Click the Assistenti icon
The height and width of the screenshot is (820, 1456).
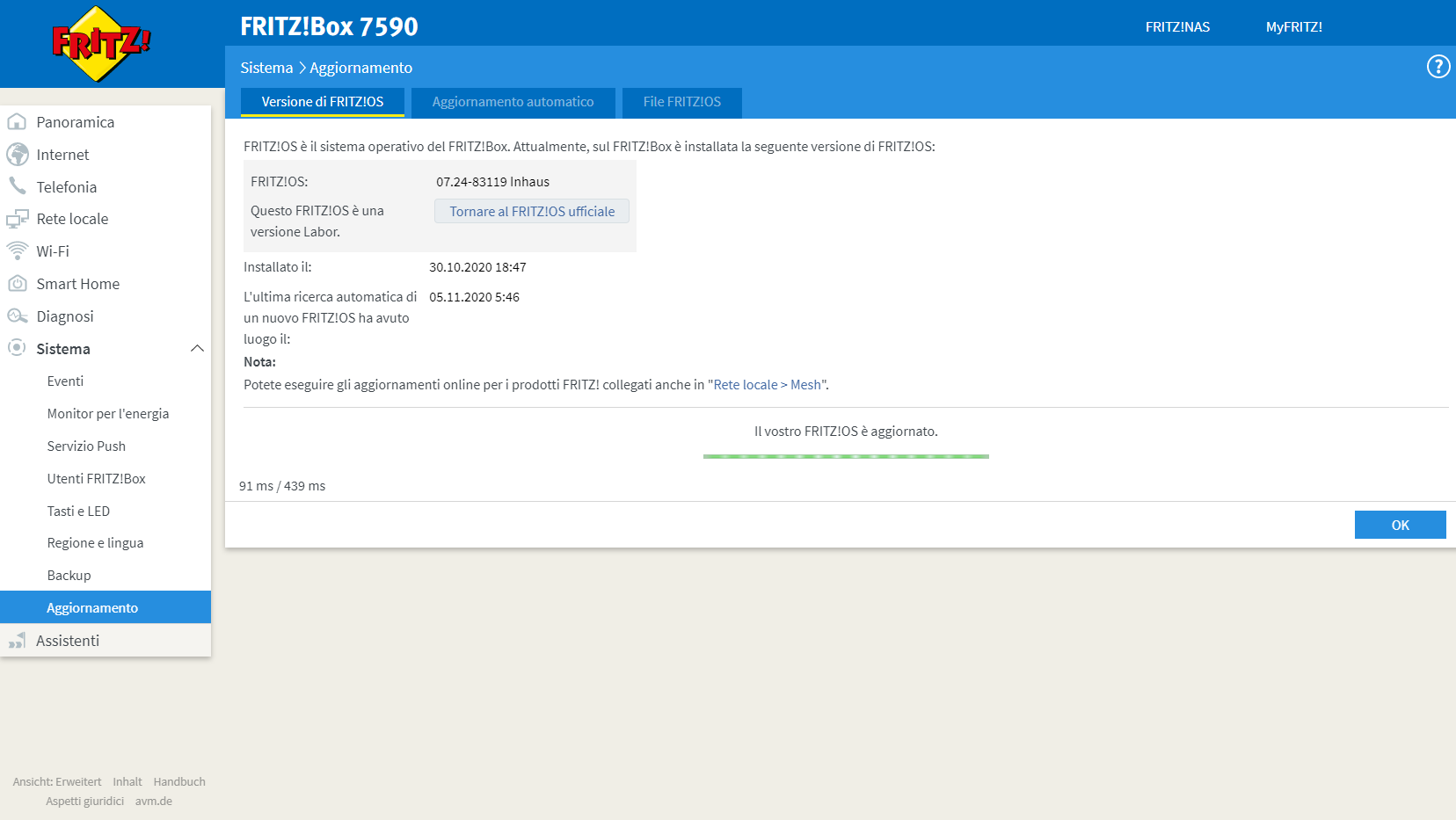coord(17,641)
